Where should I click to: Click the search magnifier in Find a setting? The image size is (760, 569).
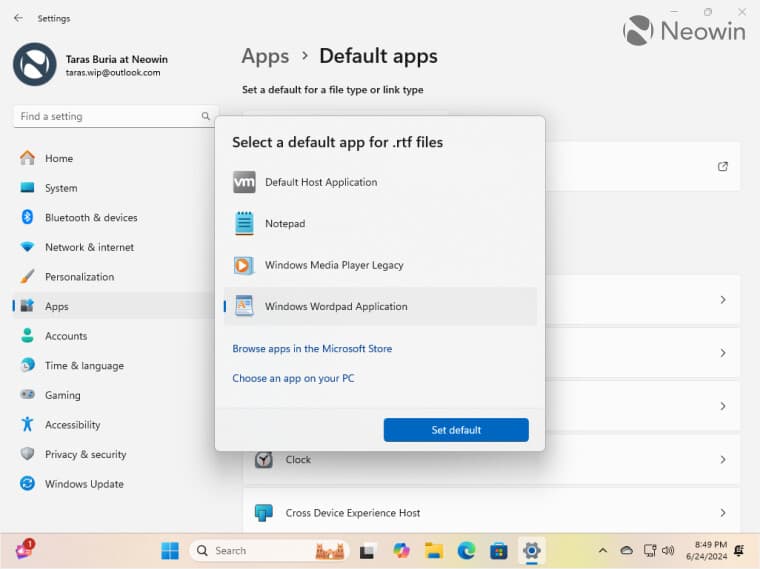[206, 116]
